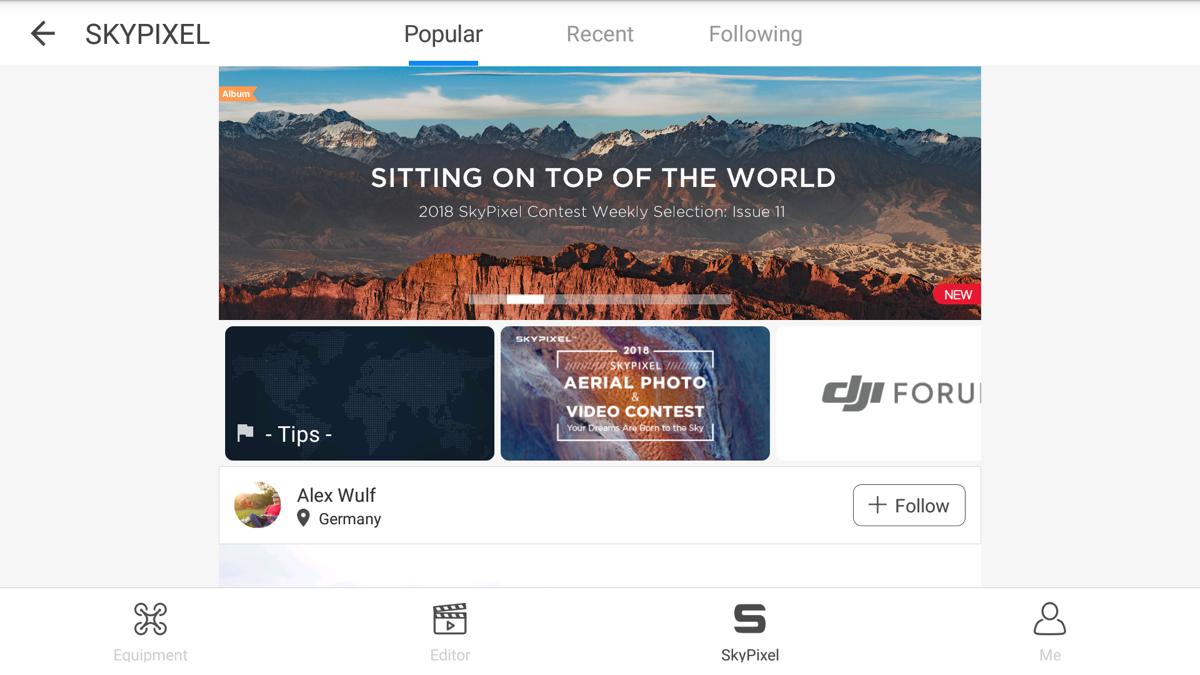
Task: Tap the back arrow icon
Action: point(42,34)
